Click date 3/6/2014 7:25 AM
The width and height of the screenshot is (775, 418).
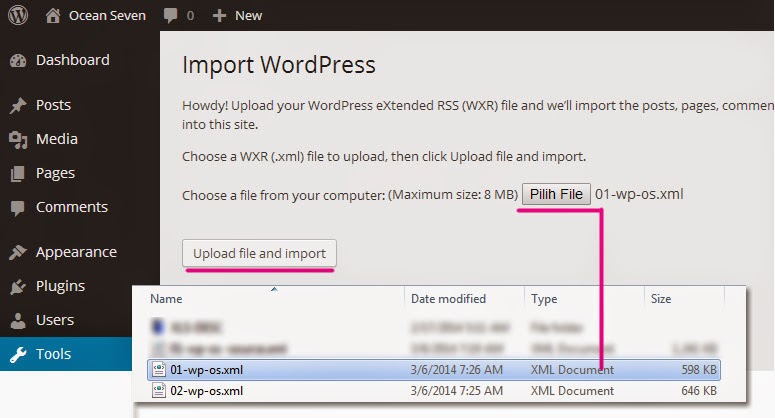coord(456,391)
